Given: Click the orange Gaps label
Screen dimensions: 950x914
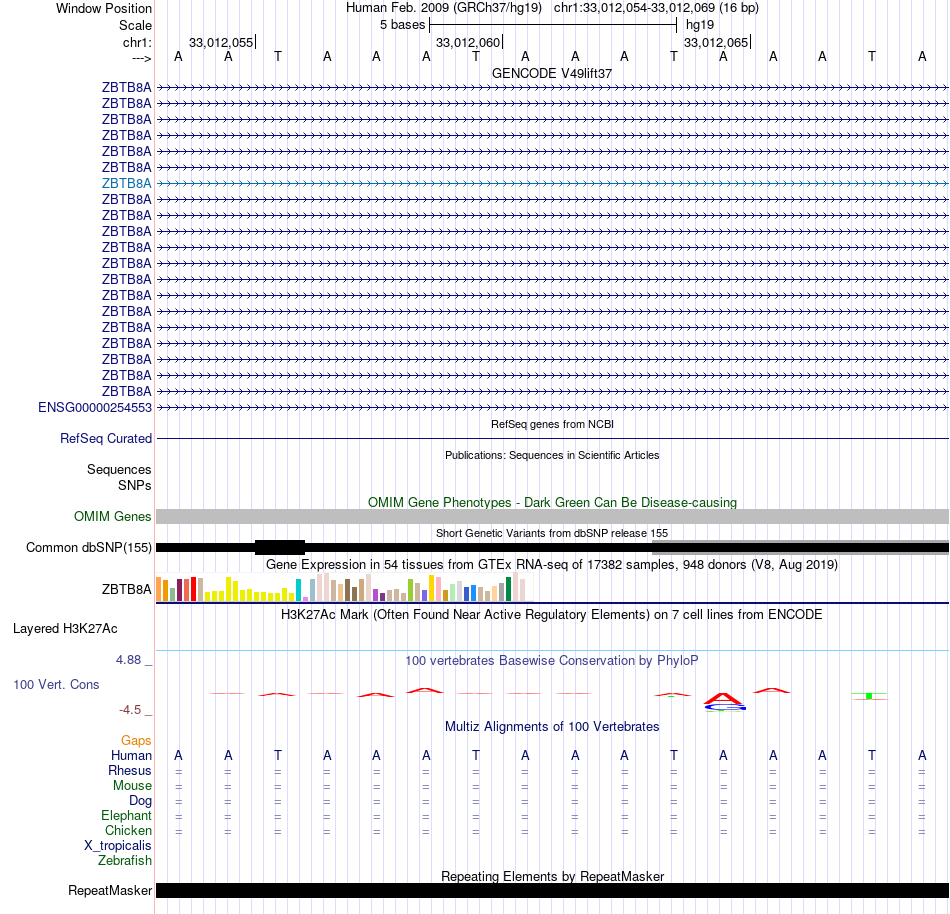Looking at the screenshot, I should coord(136,740).
